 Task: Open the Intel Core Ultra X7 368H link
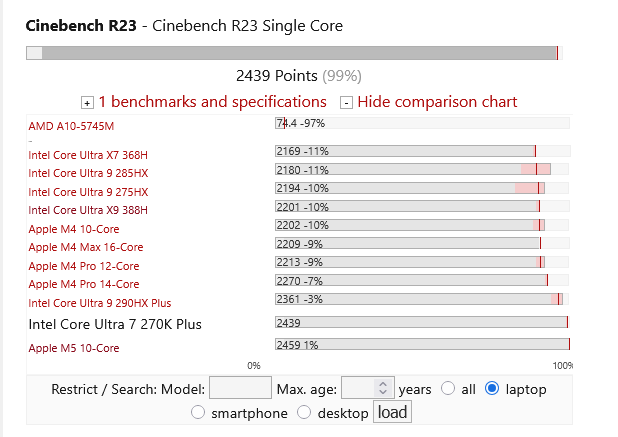(x=88, y=155)
